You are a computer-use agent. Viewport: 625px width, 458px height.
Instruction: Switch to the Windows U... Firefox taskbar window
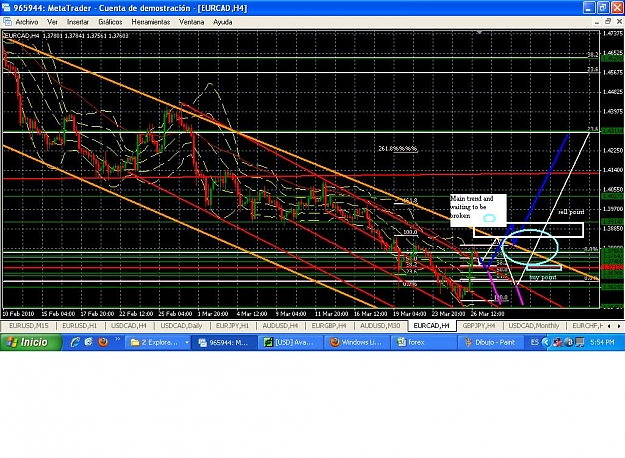coord(356,342)
